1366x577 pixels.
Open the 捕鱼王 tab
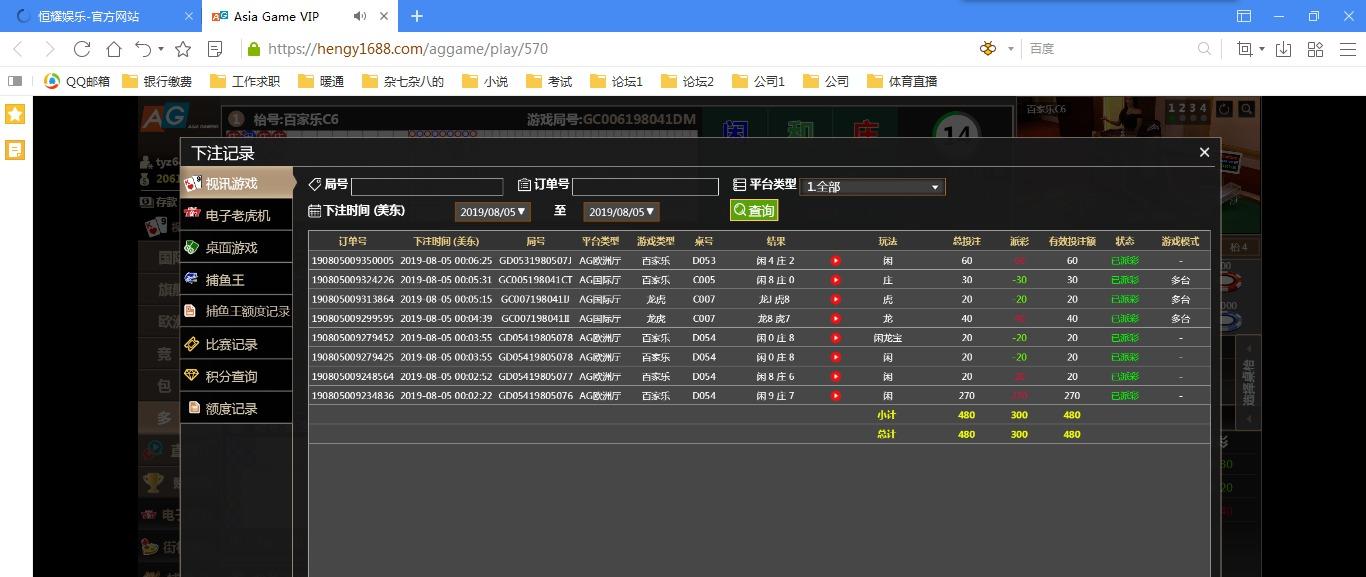pyautogui.click(x=236, y=280)
